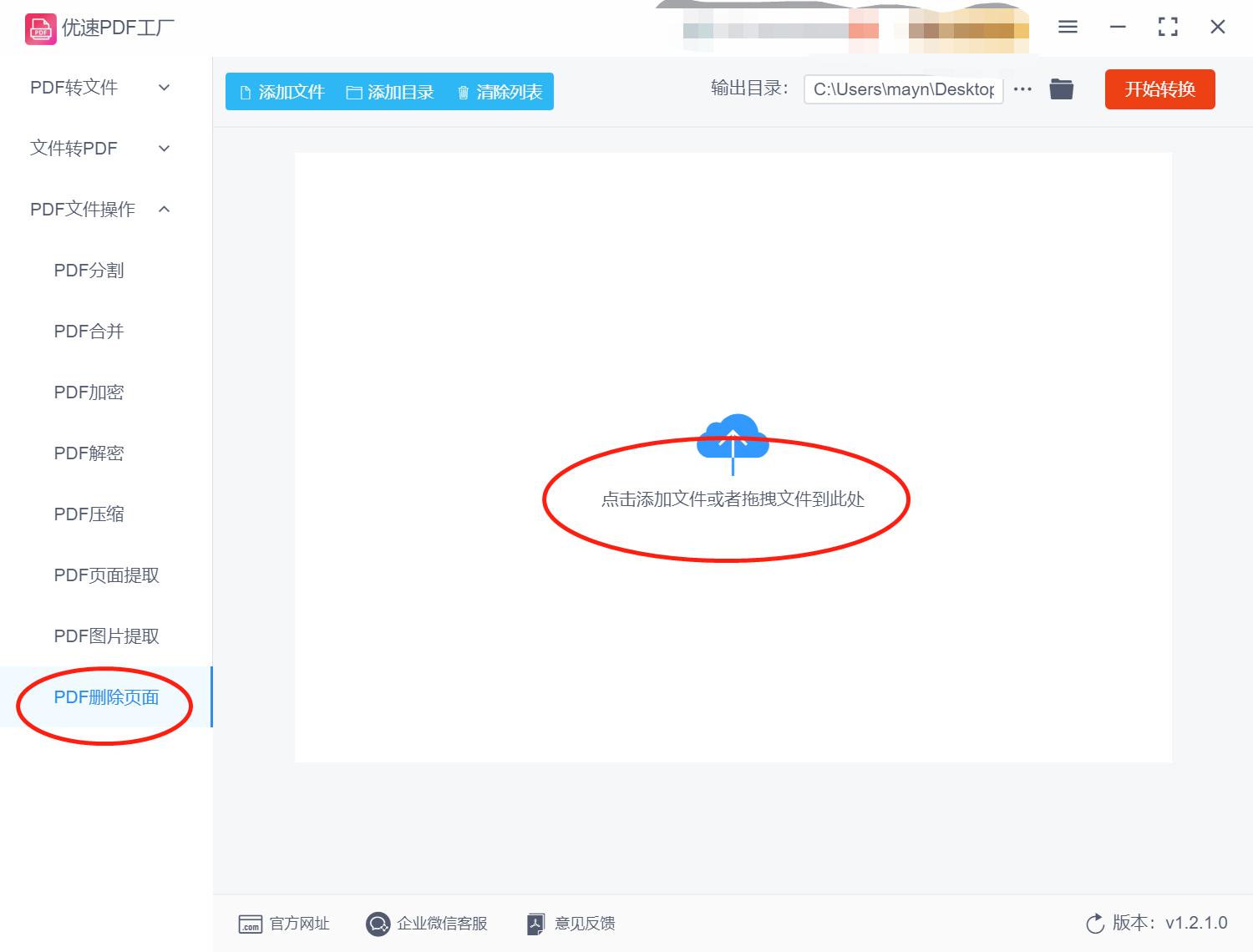The height and width of the screenshot is (952, 1253).
Task: Open the hamburger menu at top right
Action: [1067, 27]
